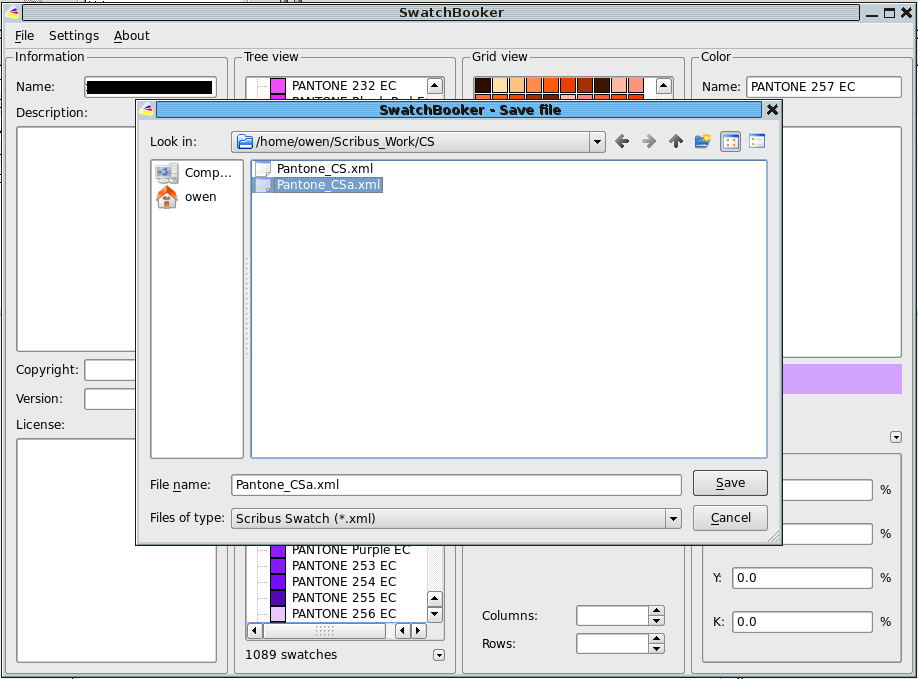Click the back navigation arrow in Save dialog
The height and width of the screenshot is (679, 918).
[x=622, y=141]
